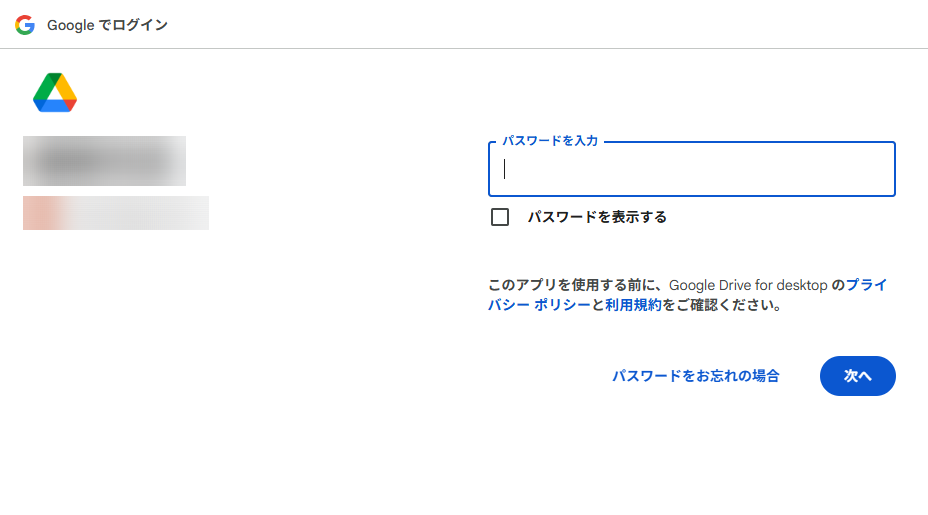Image resolution: width=928 pixels, height=515 pixels.
Task: Click the blurred avatar beside the email
Action: 40,213
